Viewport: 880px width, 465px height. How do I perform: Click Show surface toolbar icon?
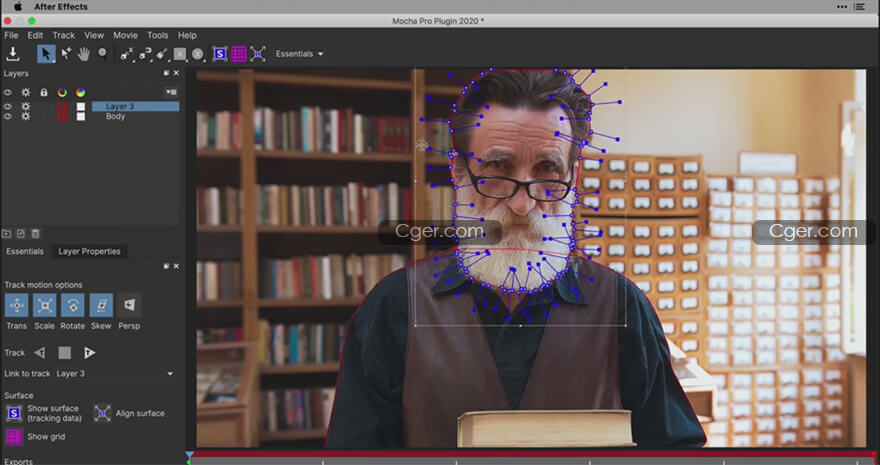pyautogui.click(x=220, y=54)
